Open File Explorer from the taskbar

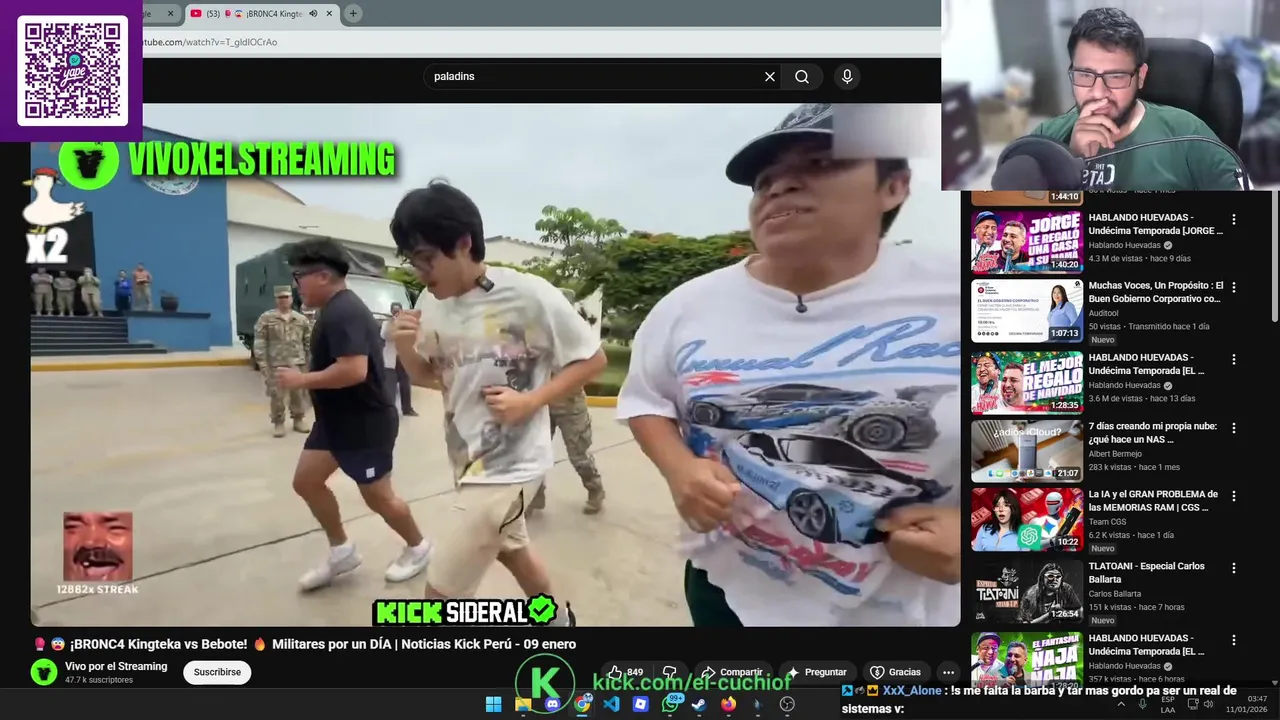522,704
